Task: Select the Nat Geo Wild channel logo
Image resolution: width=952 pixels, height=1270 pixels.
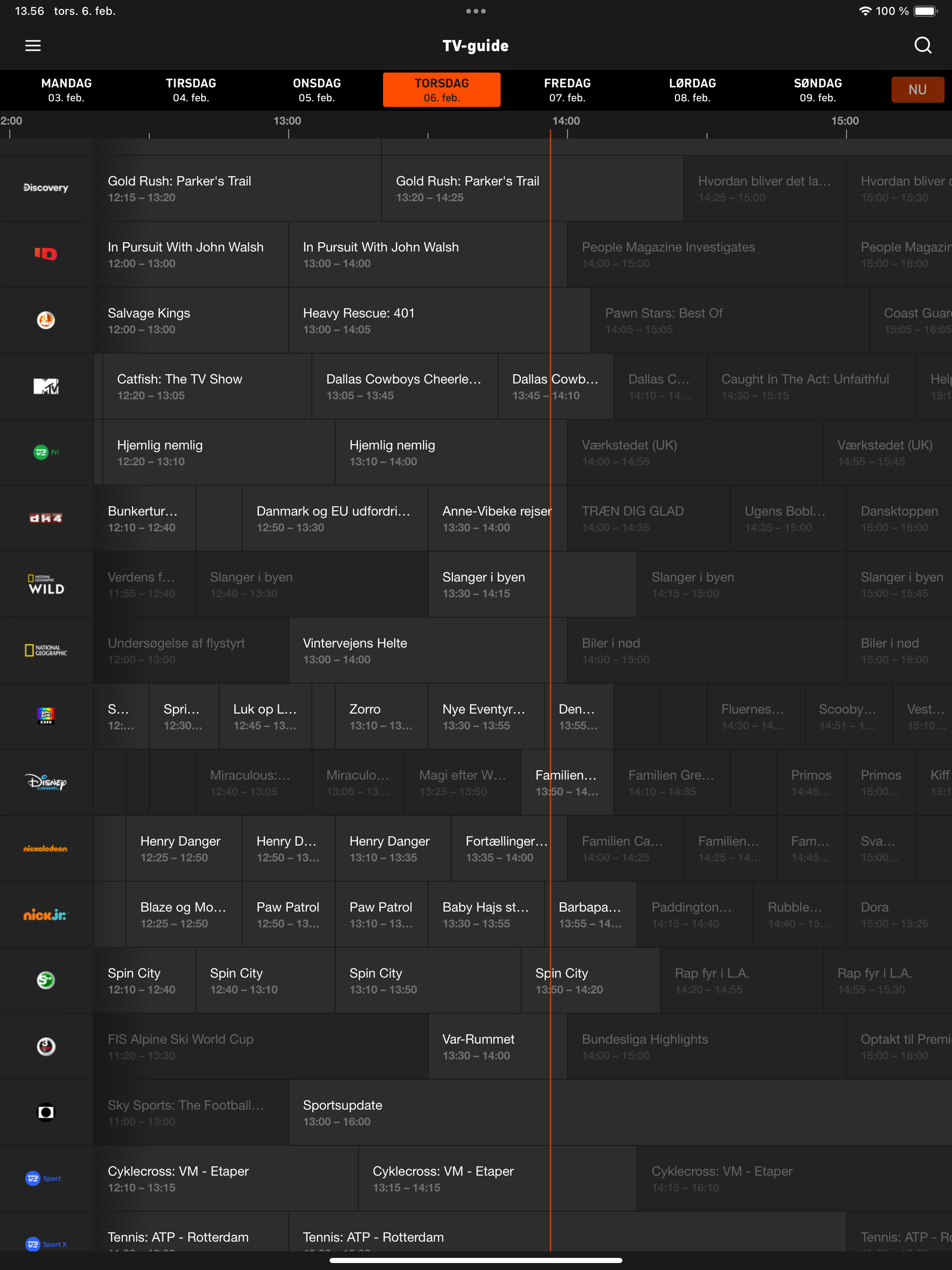Action: tap(46, 584)
